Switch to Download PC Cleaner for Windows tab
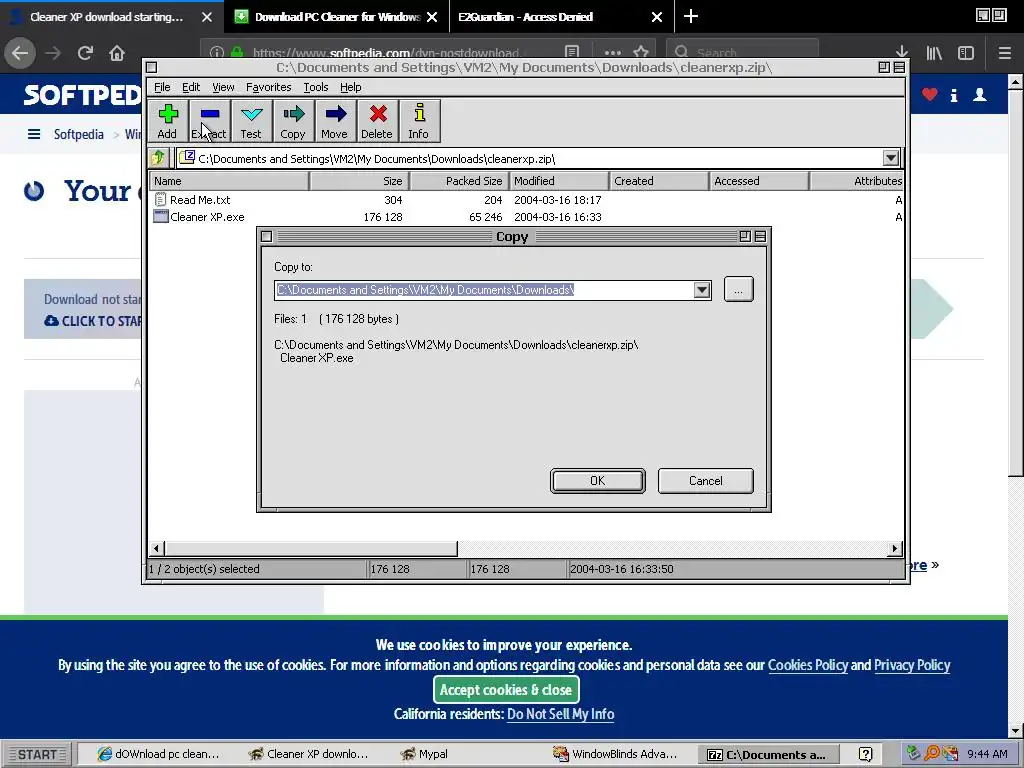Viewport: 1024px width, 768px height. pos(336,17)
